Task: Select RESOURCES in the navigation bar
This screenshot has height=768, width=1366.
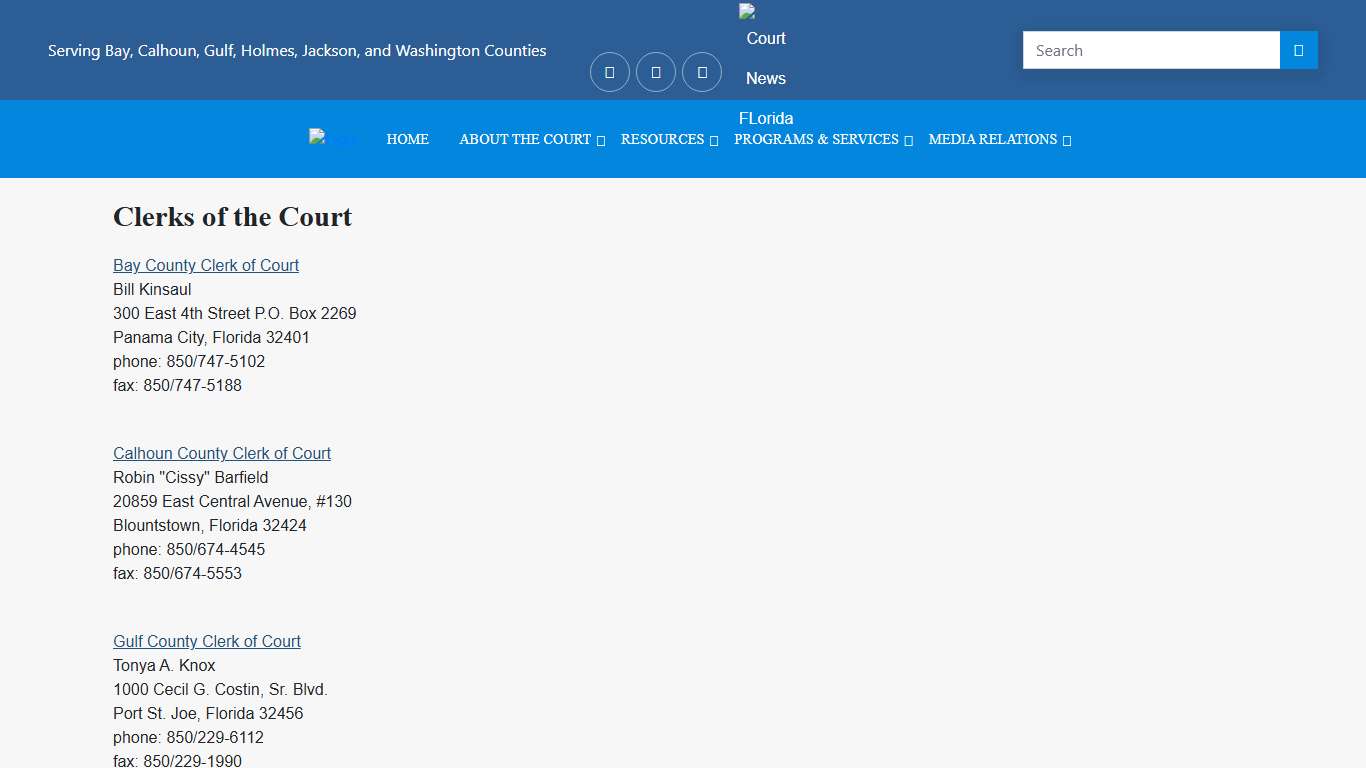Action: pyautogui.click(x=662, y=139)
